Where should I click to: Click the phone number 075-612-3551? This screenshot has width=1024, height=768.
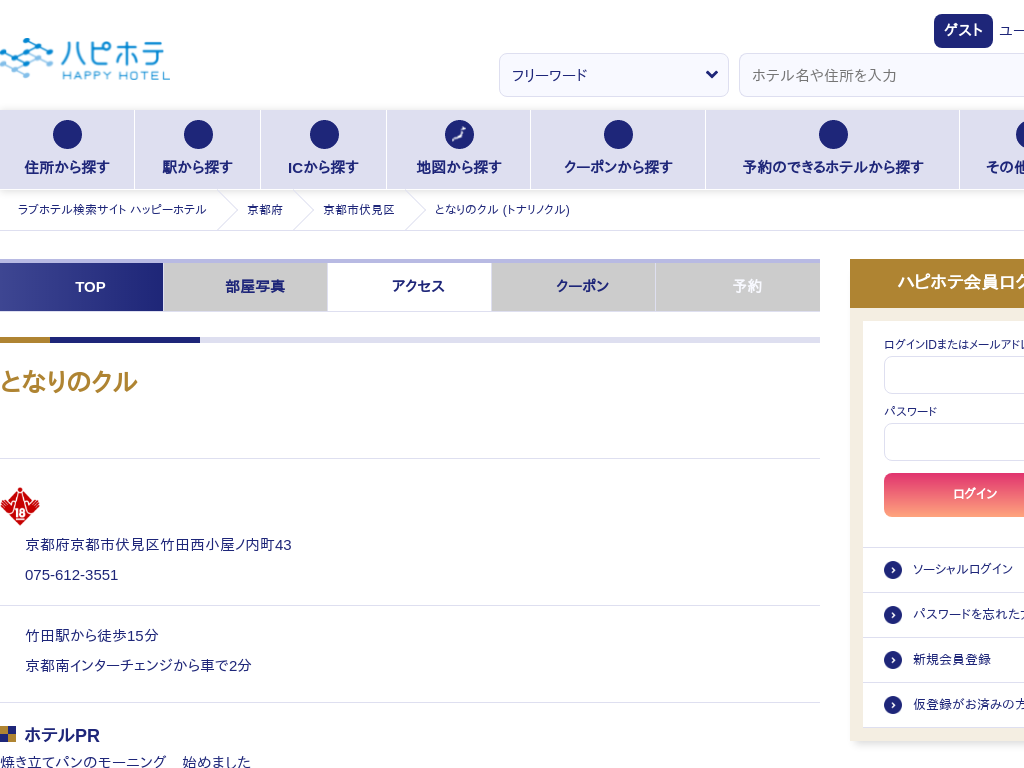[x=72, y=575]
